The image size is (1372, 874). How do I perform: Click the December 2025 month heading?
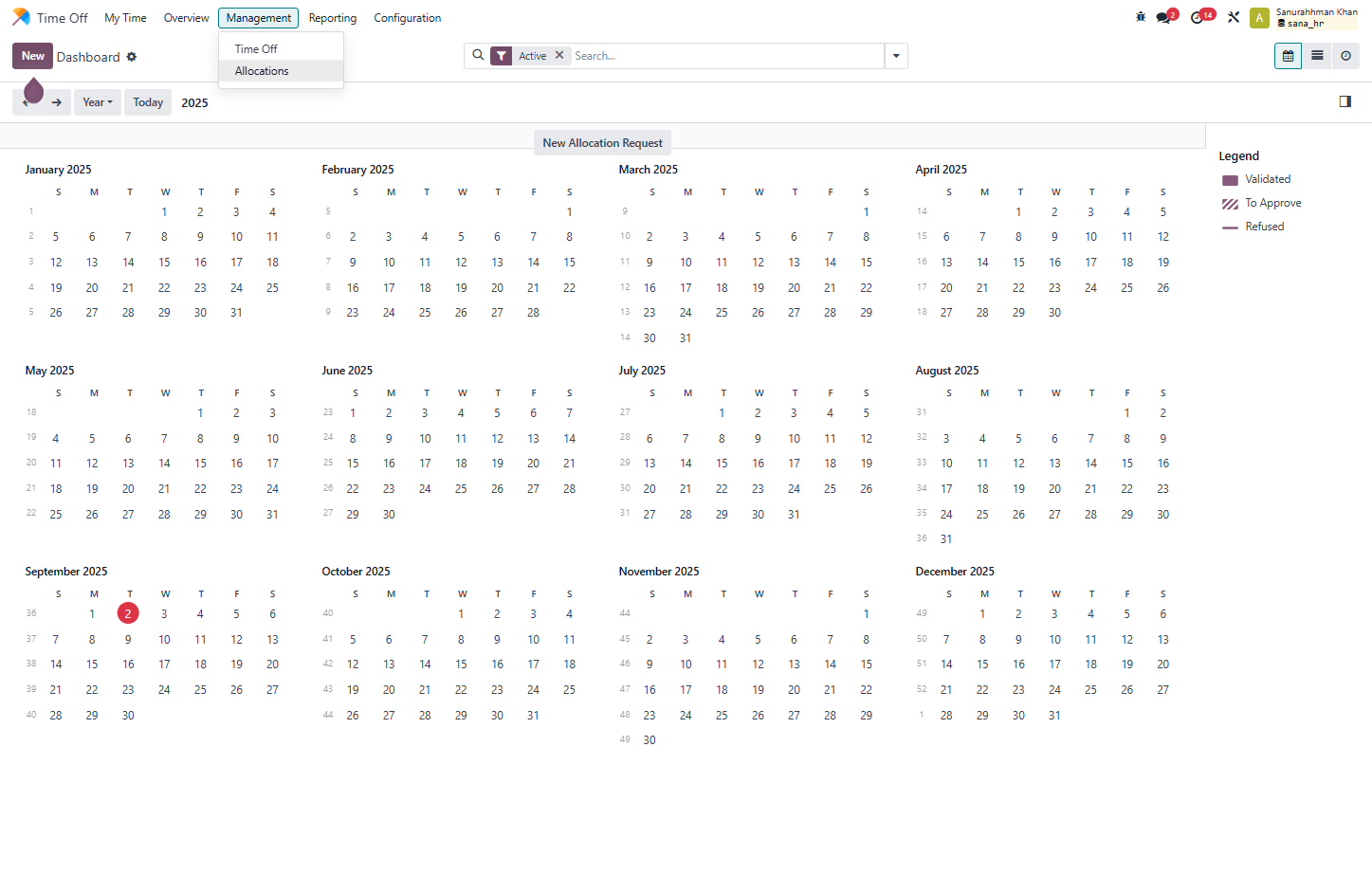tap(955, 572)
